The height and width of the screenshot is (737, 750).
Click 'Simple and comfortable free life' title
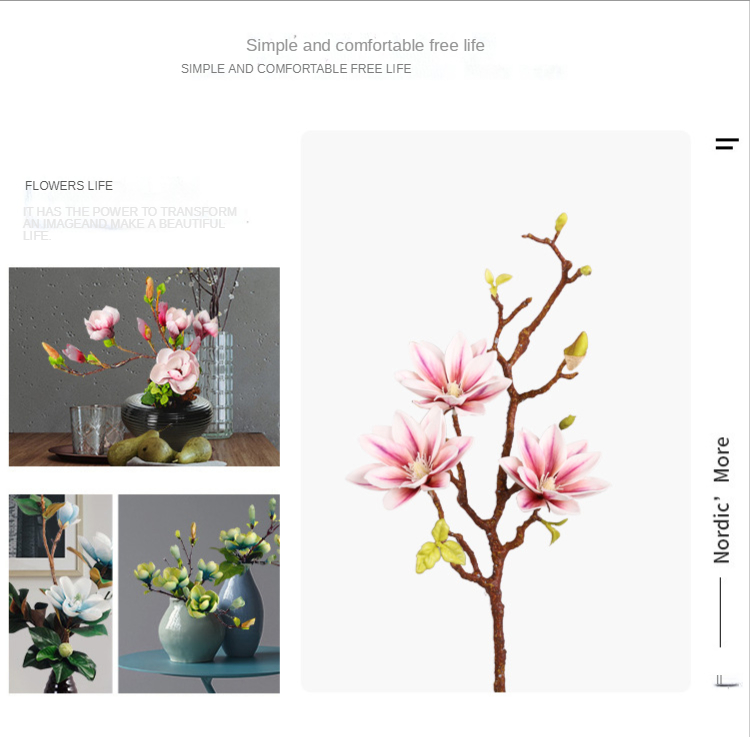coord(365,45)
